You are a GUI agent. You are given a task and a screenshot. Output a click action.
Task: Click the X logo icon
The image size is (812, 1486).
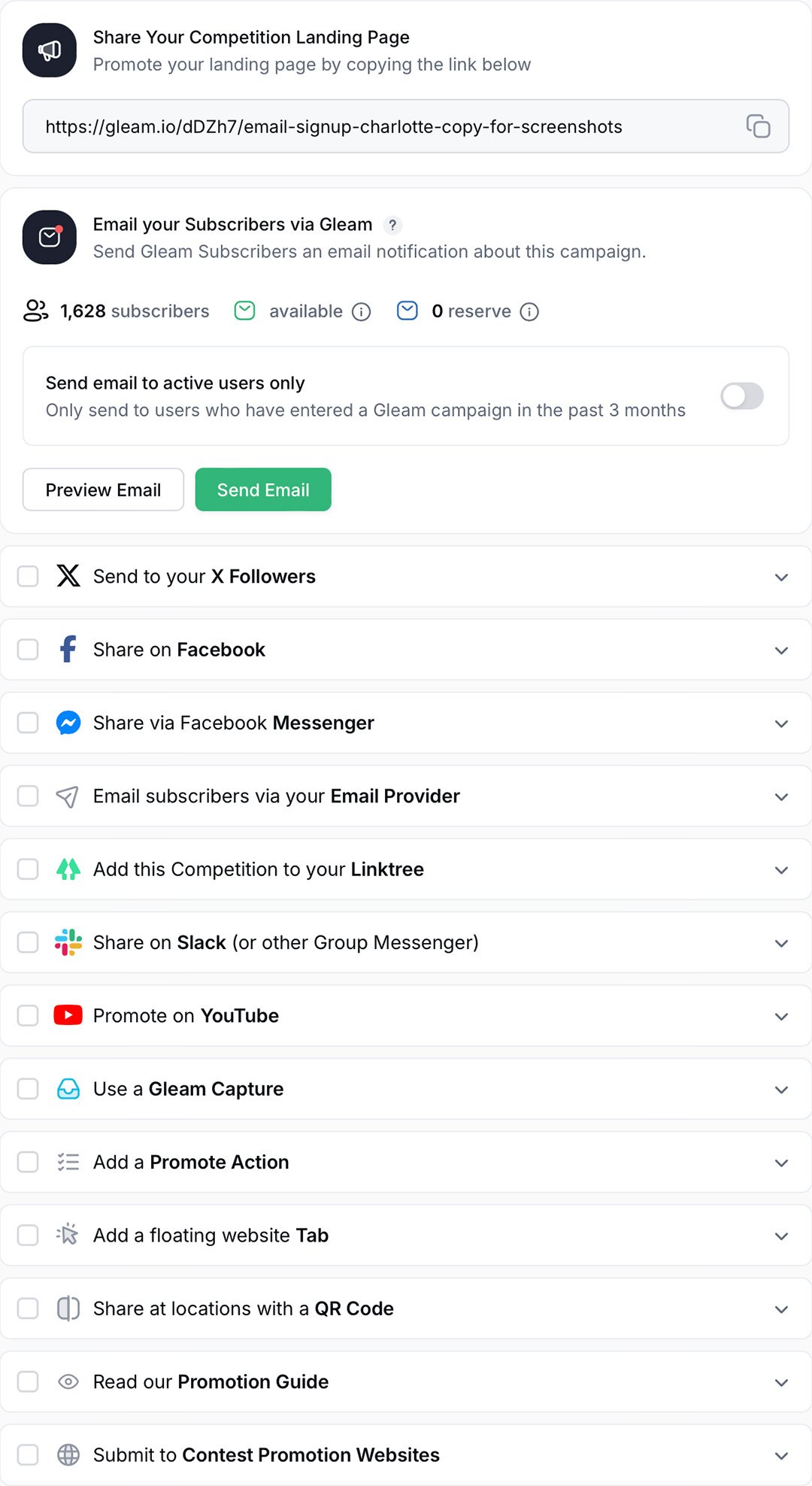click(x=68, y=576)
